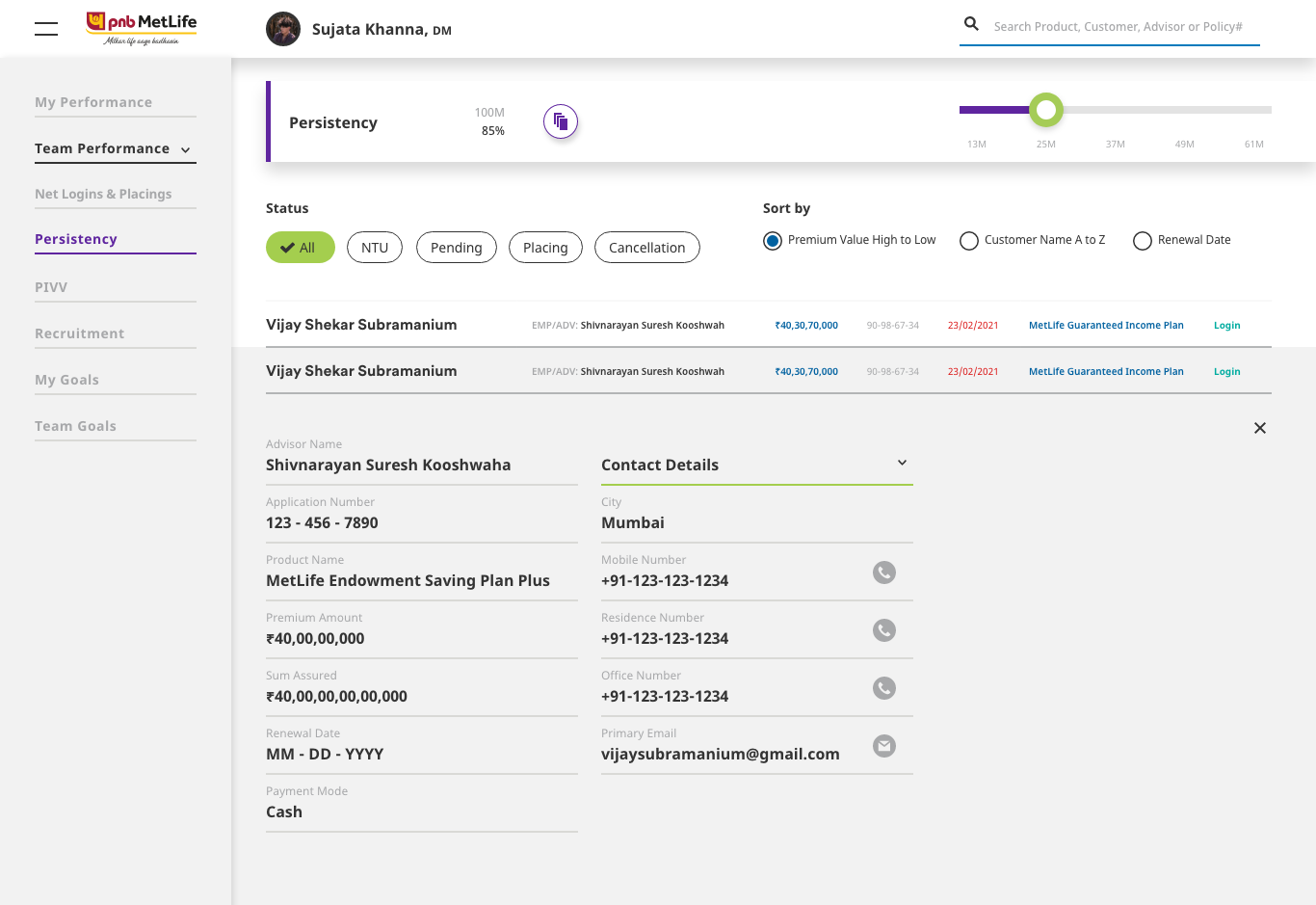The height and width of the screenshot is (905, 1316).
Task: Open the hamburger menu icon
Action: point(46,29)
